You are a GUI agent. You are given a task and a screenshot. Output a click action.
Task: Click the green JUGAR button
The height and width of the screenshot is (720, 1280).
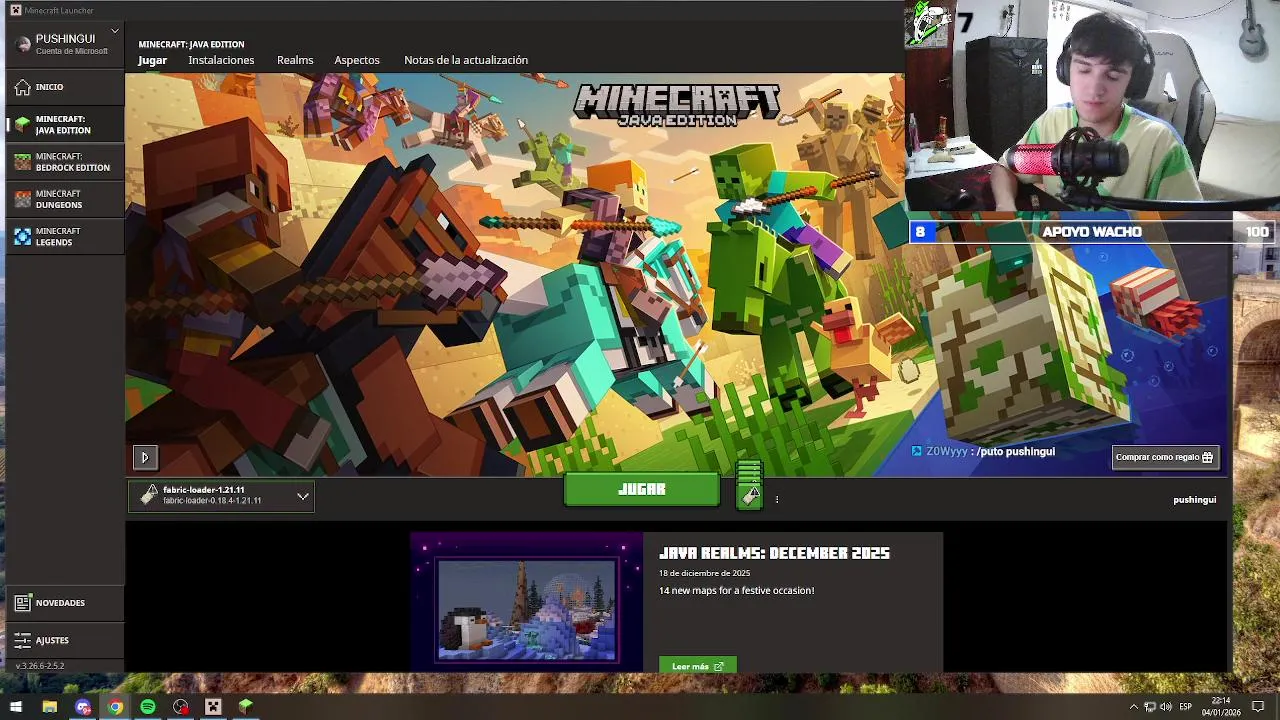click(642, 489)
